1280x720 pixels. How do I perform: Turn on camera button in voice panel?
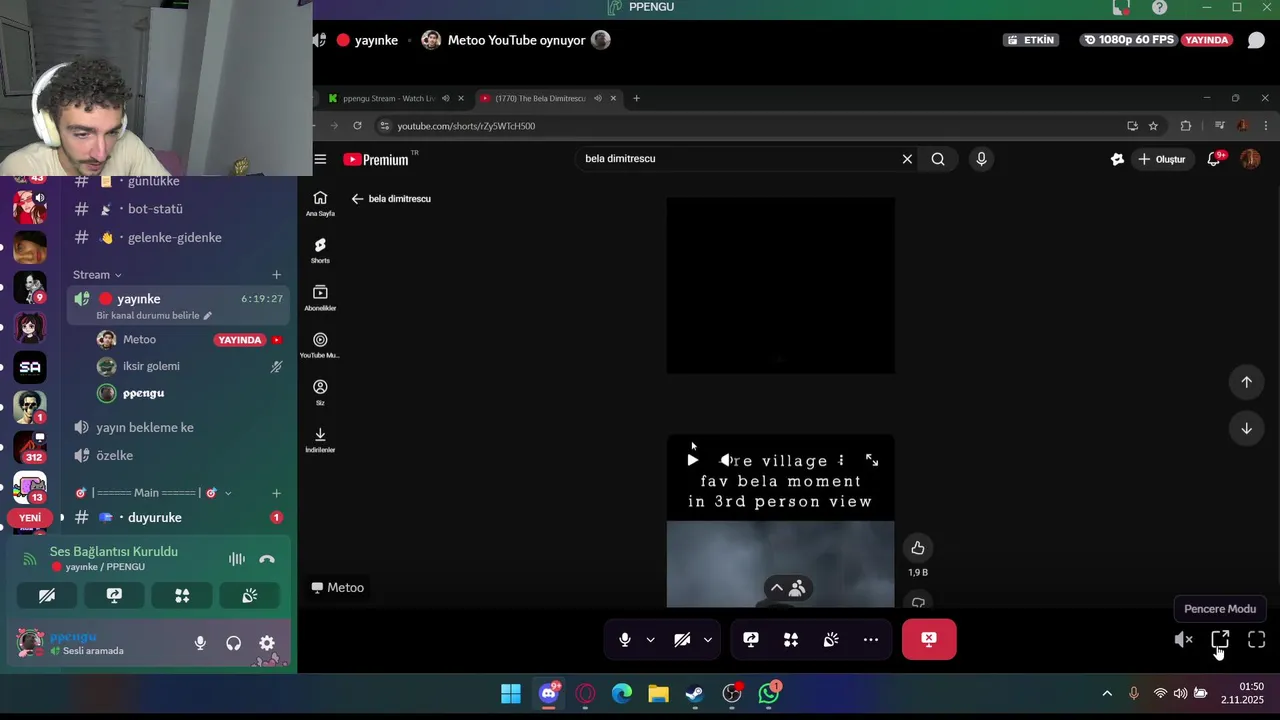[x=47, y=595]
